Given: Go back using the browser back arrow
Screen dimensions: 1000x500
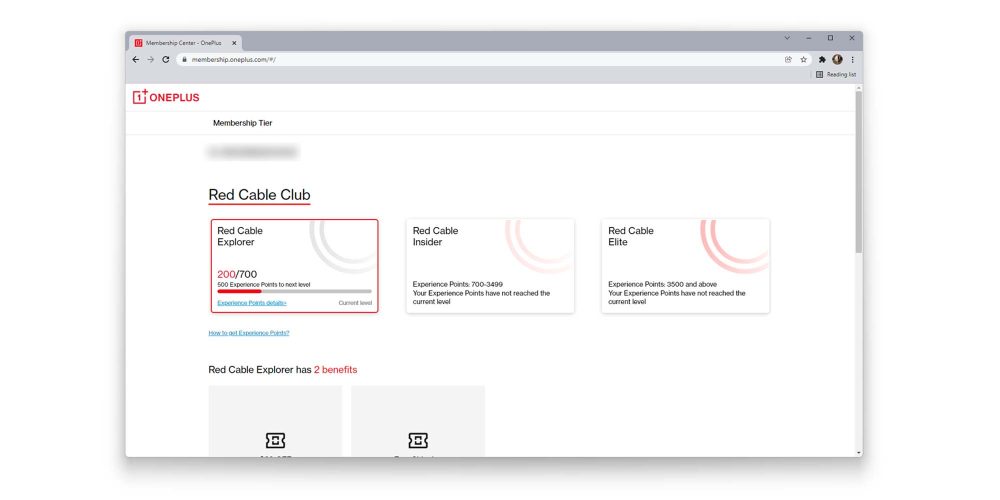Looking at the screenshot, I should 136,60.
